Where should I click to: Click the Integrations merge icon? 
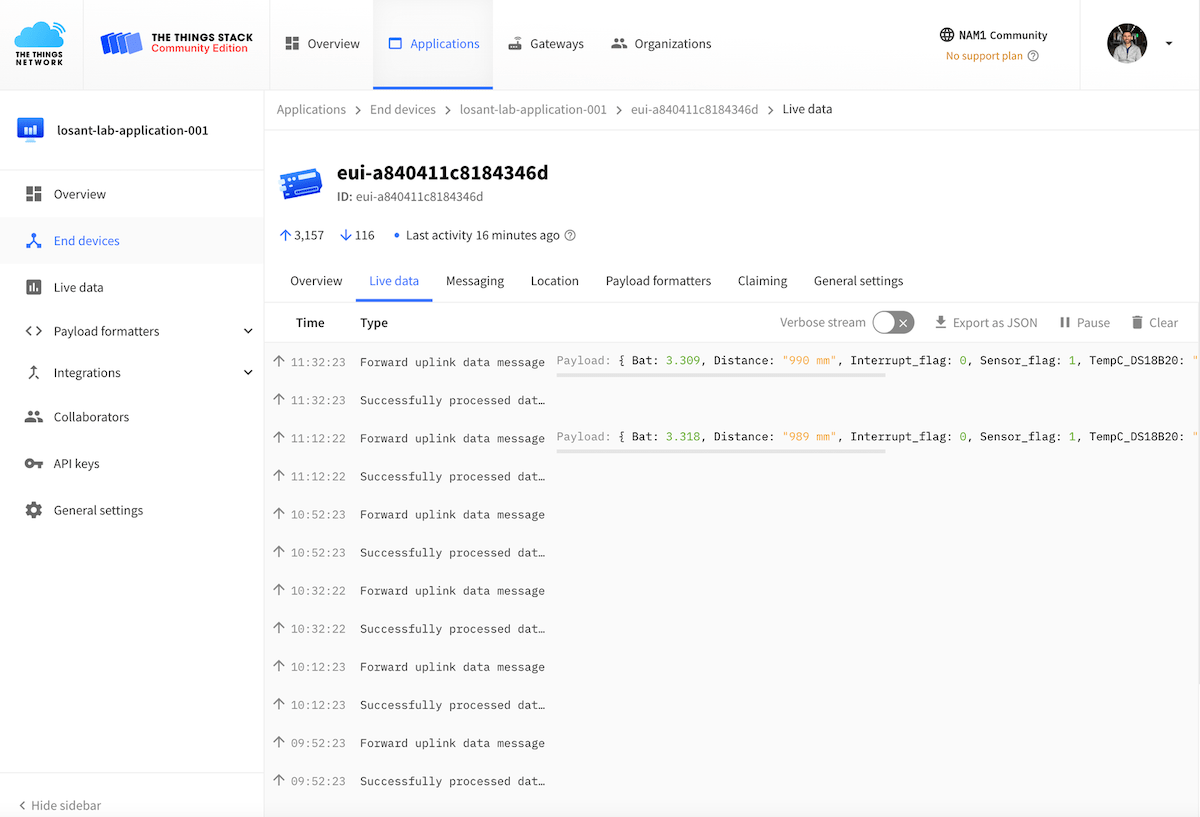34,373
